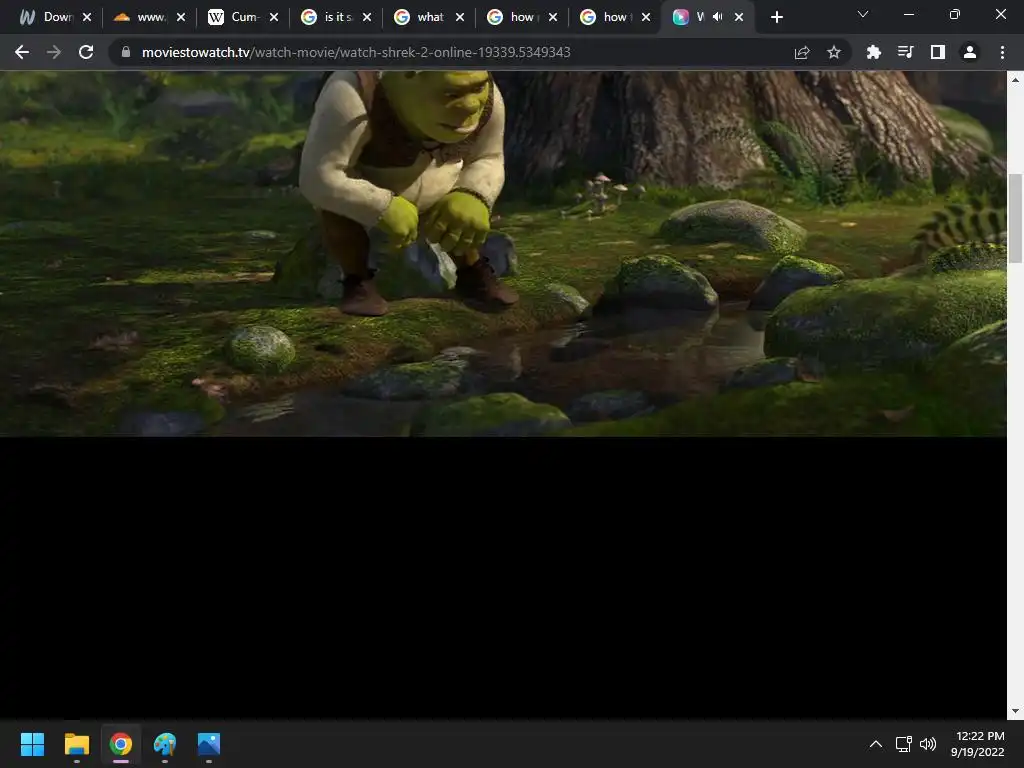This screenshot has height=768, width=1024.
Task: Open the Windows Start menu
Action: [32, 744]
